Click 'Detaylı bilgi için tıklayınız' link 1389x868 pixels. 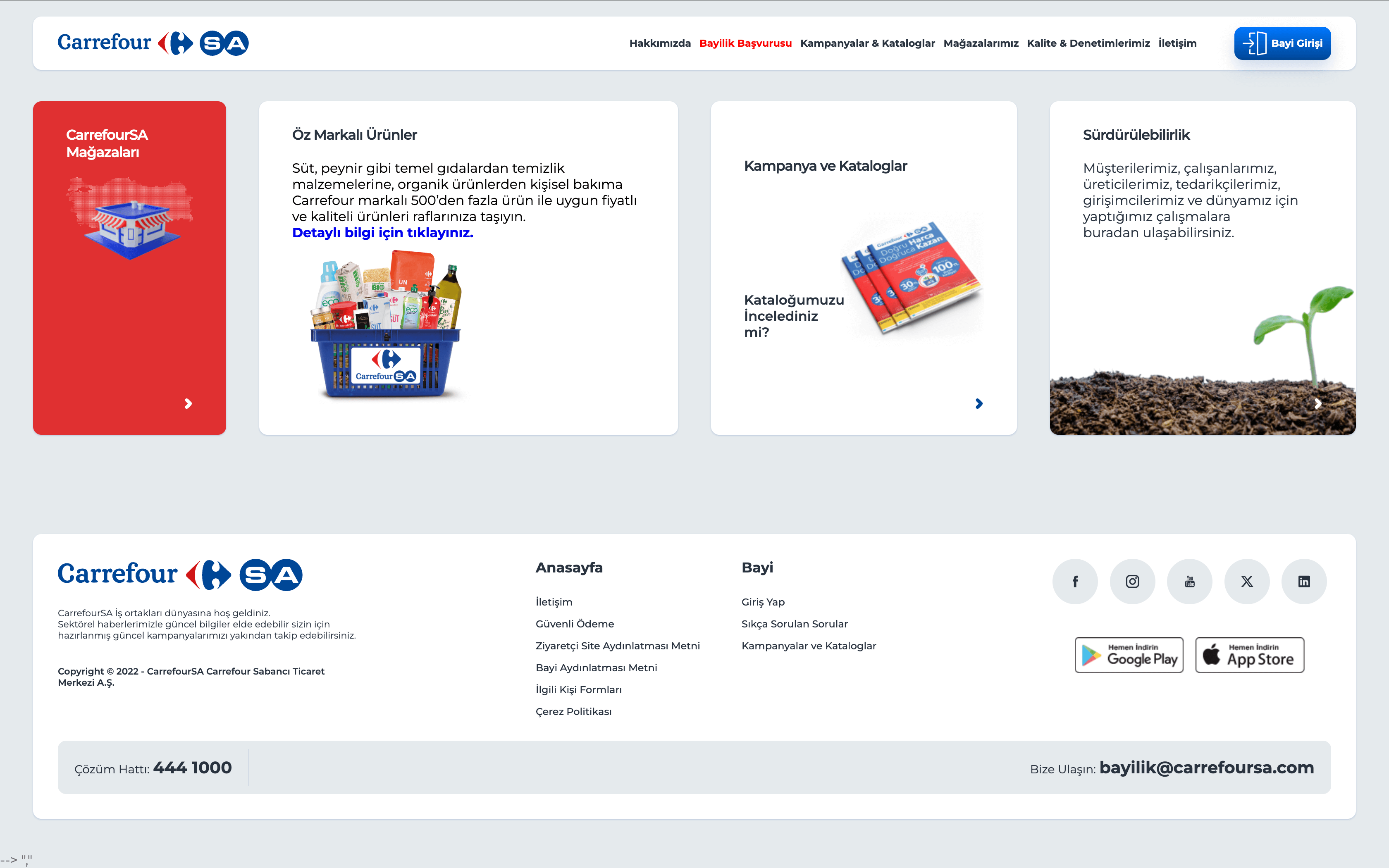[382, 232]
